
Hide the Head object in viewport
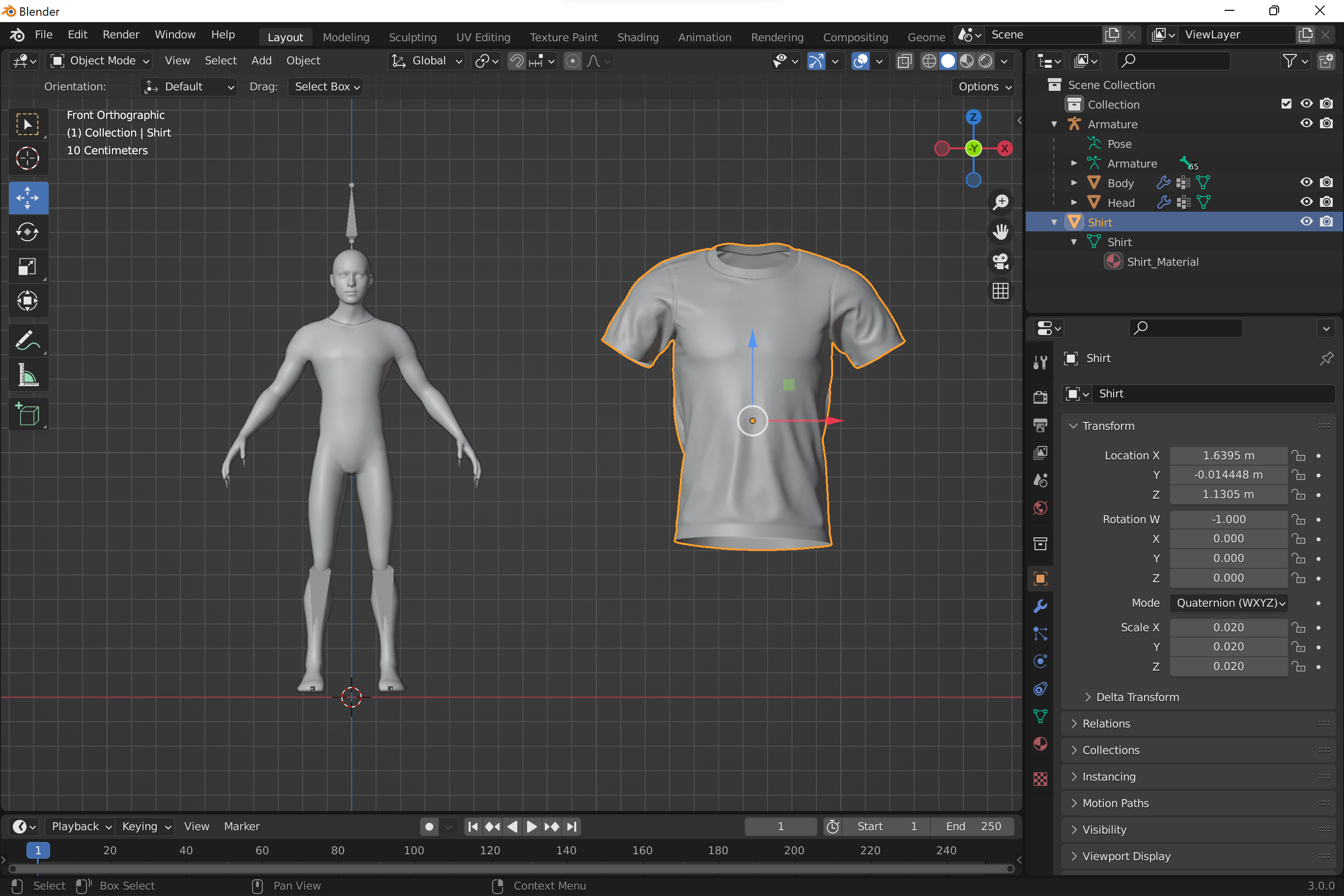(1306, 202)
